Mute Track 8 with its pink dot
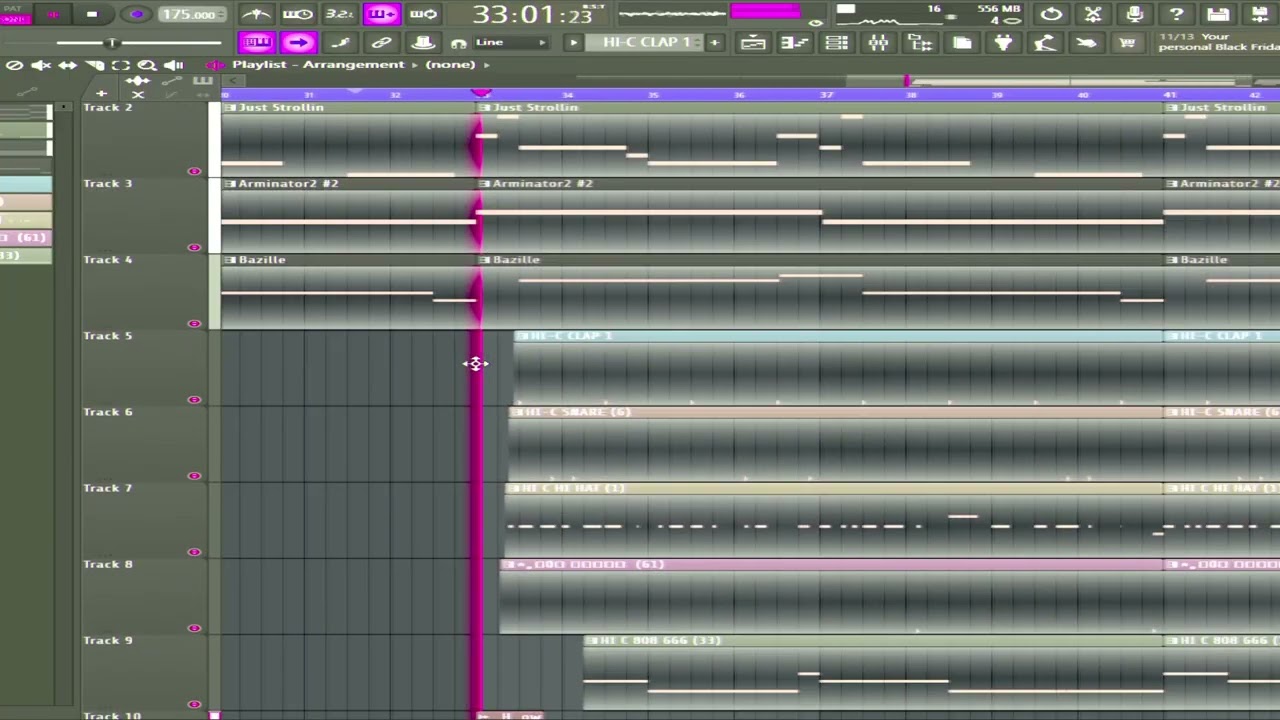This screenshot has width=1280, height=720. tap(194, 628)
